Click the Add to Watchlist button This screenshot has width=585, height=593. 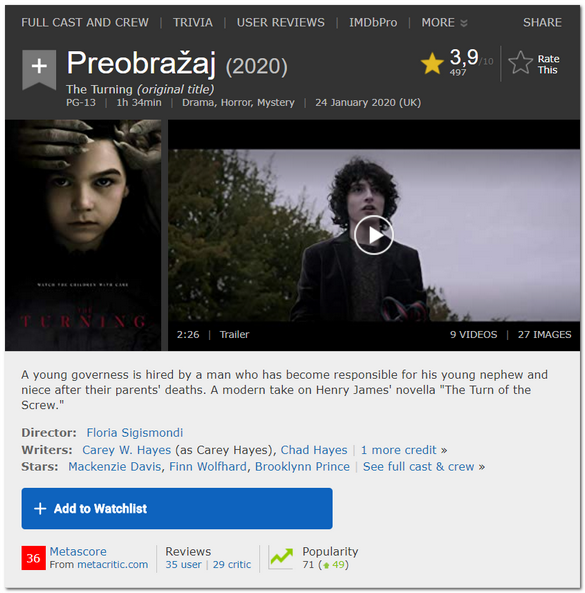tap(177, 508)
